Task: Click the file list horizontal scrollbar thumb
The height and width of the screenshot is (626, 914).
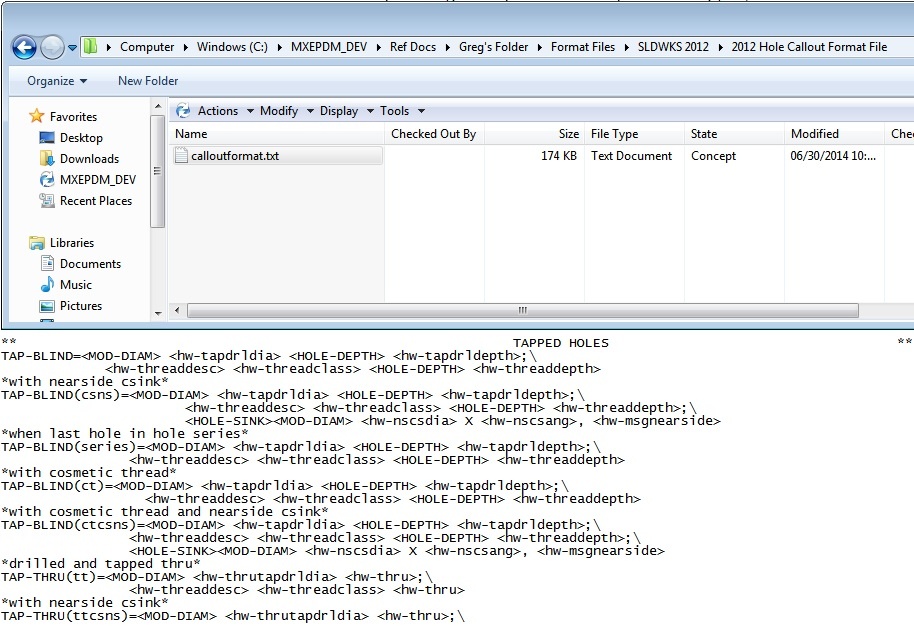Action: coord(522,310)
